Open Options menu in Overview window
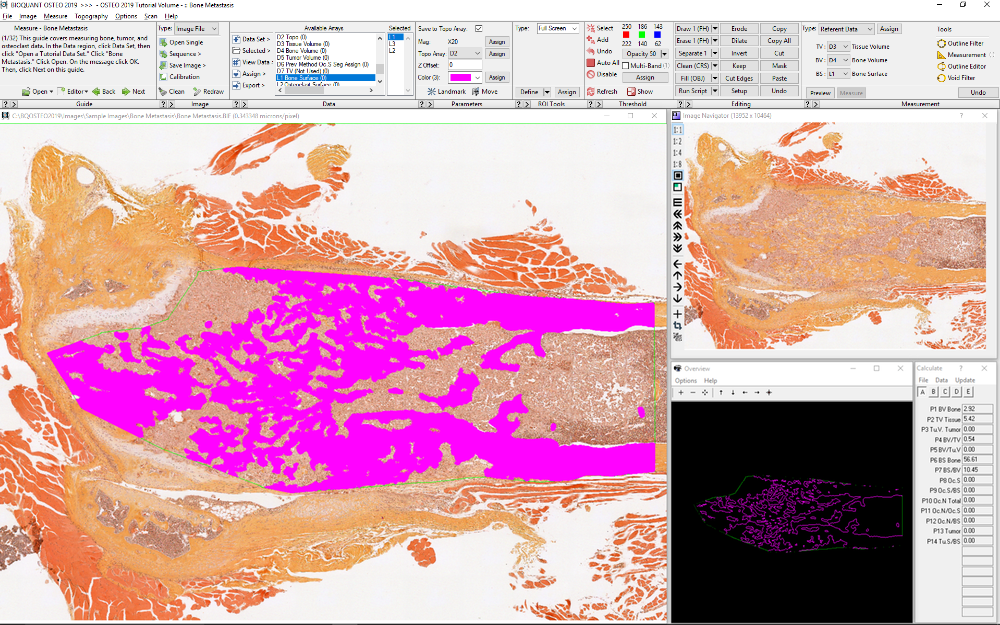The height and width of the screenshot is (625, 1000). tap(686, 381)
